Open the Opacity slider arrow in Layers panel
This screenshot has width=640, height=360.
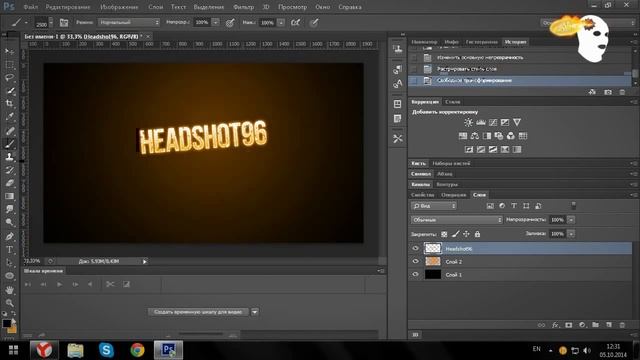coord(571,220)
